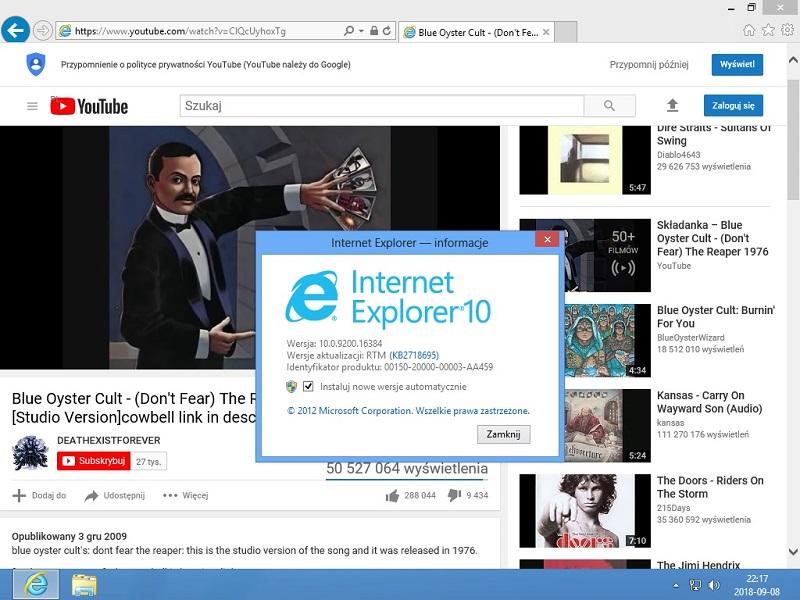This screenshot has height=600, width=800.
Task: Click the Microsoft Corporation copyright link
Action: click(408, 411)
